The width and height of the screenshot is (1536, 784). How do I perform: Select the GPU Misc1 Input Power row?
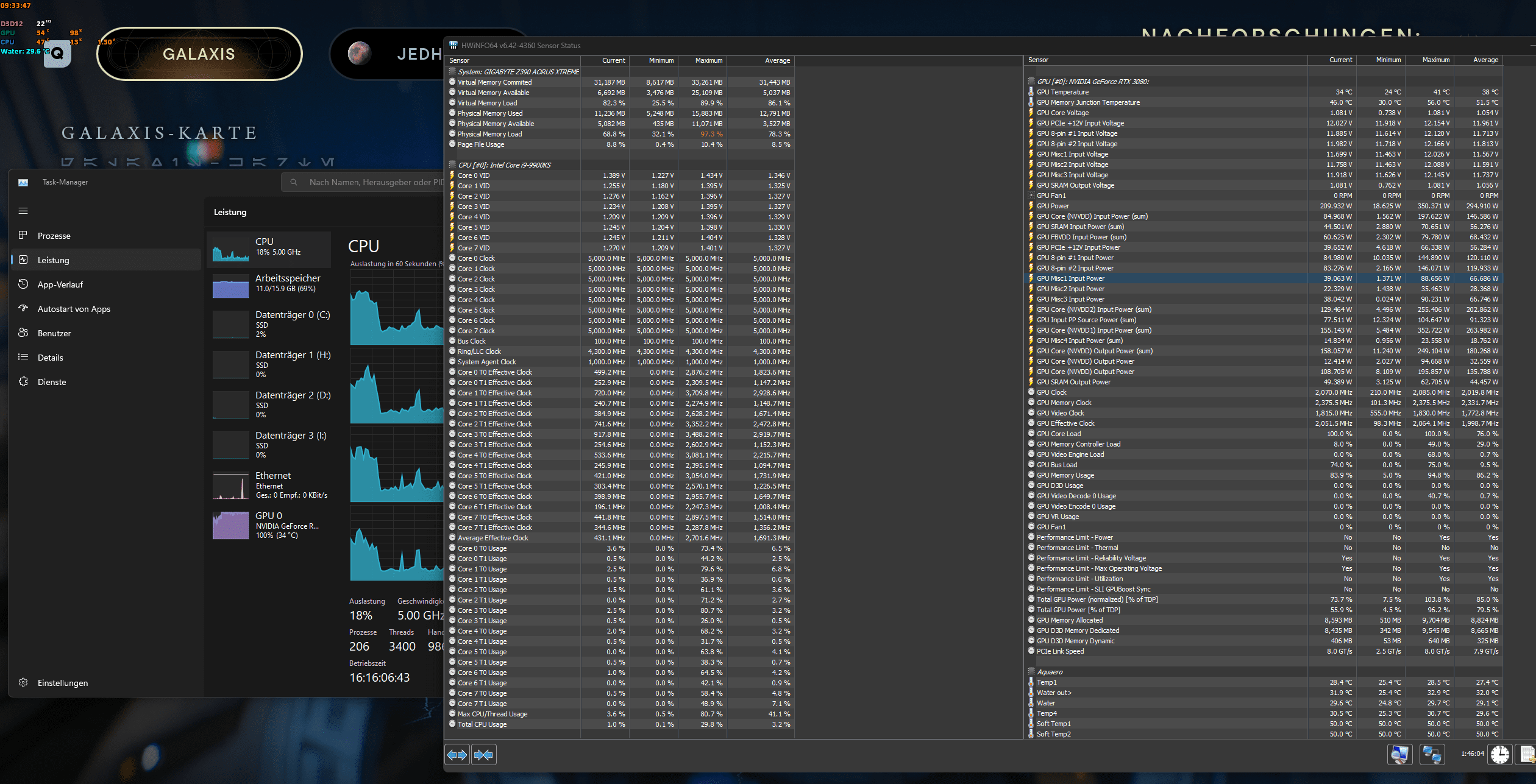pos(1264,278)
